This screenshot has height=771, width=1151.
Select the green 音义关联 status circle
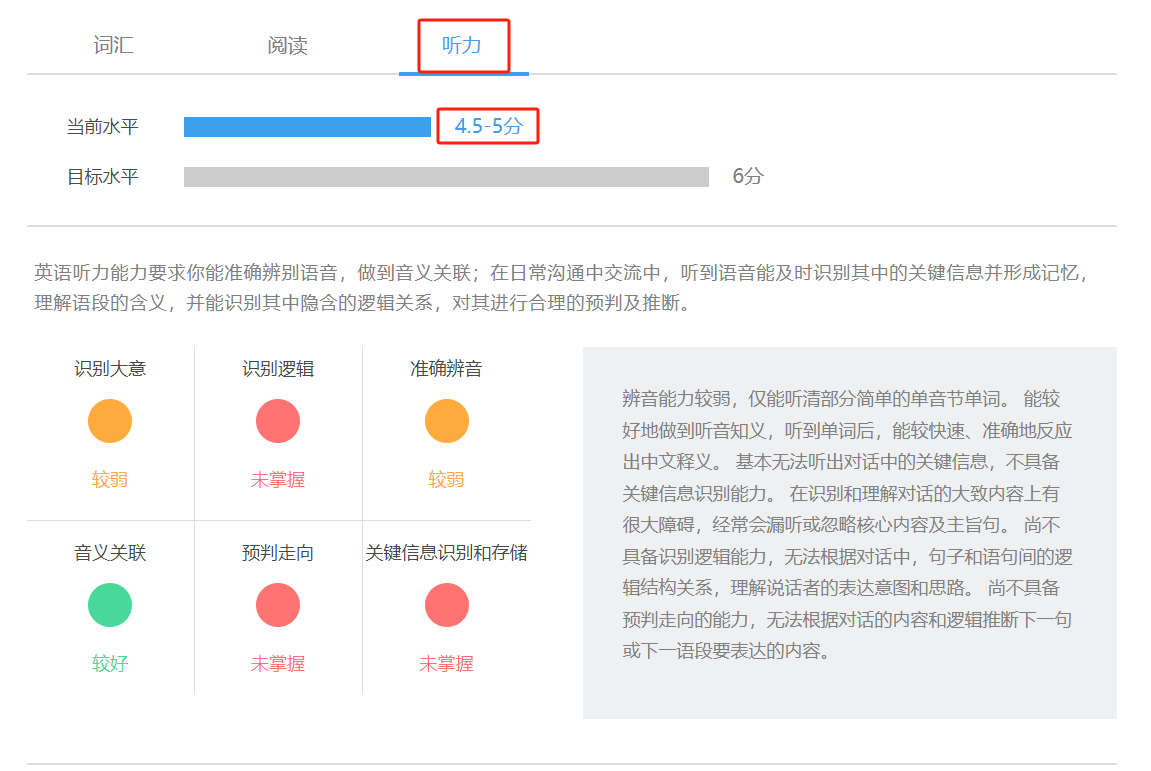109,604
